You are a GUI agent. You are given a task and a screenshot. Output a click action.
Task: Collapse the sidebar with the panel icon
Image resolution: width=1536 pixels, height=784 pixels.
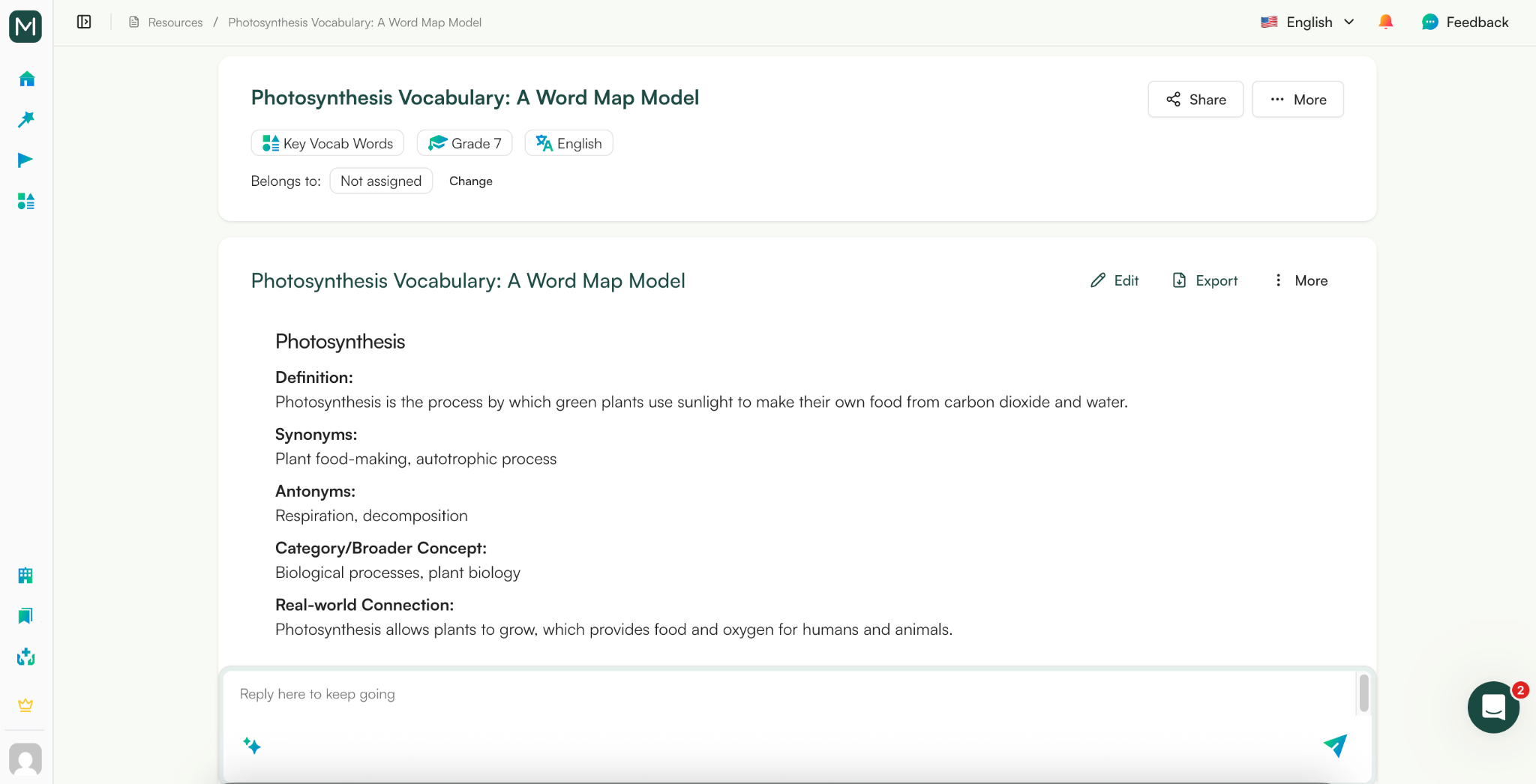click(83, 22)
